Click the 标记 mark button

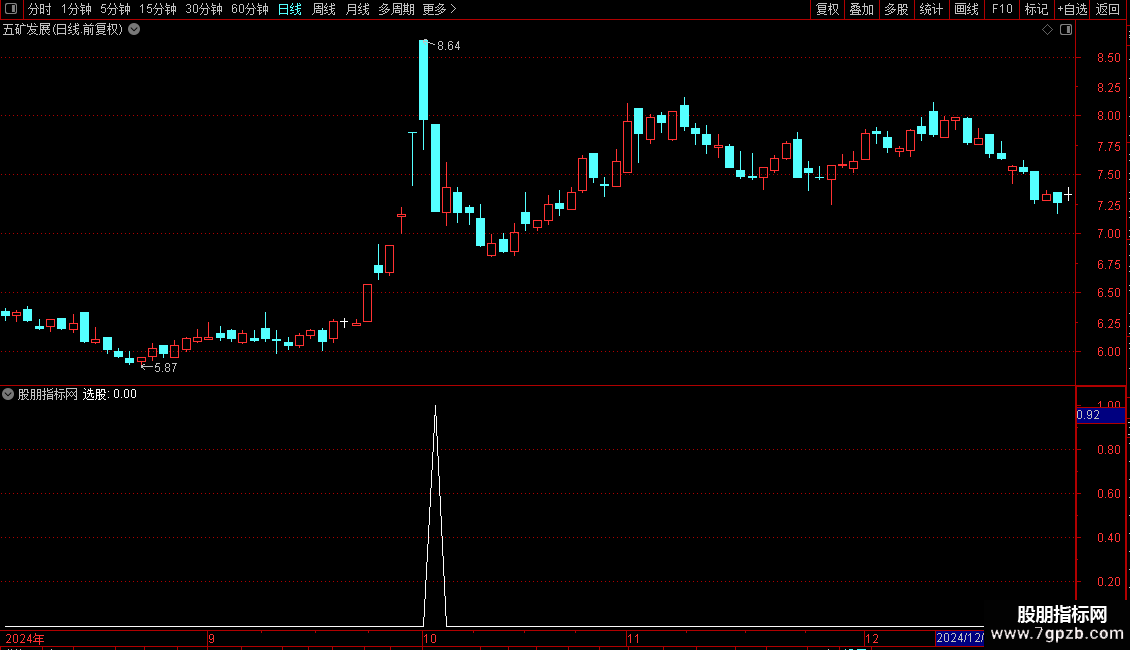point(1036,9)
